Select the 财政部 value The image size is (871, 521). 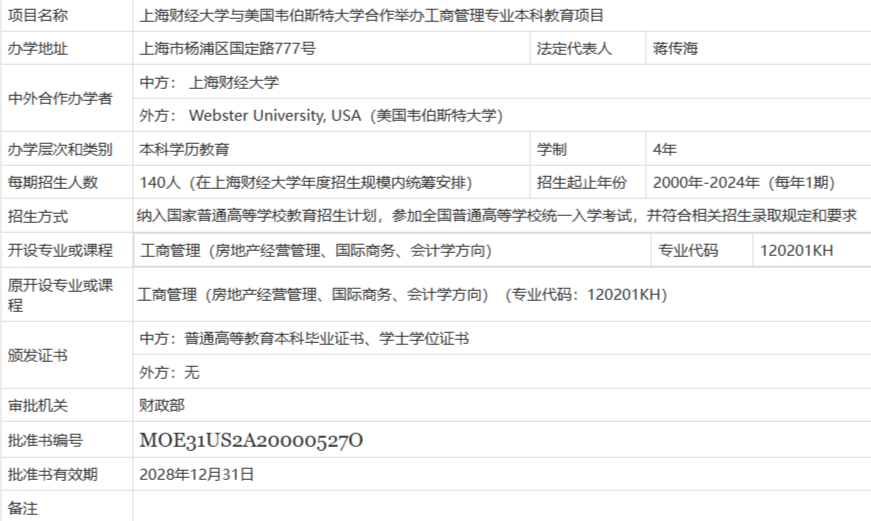pos(162,405)
